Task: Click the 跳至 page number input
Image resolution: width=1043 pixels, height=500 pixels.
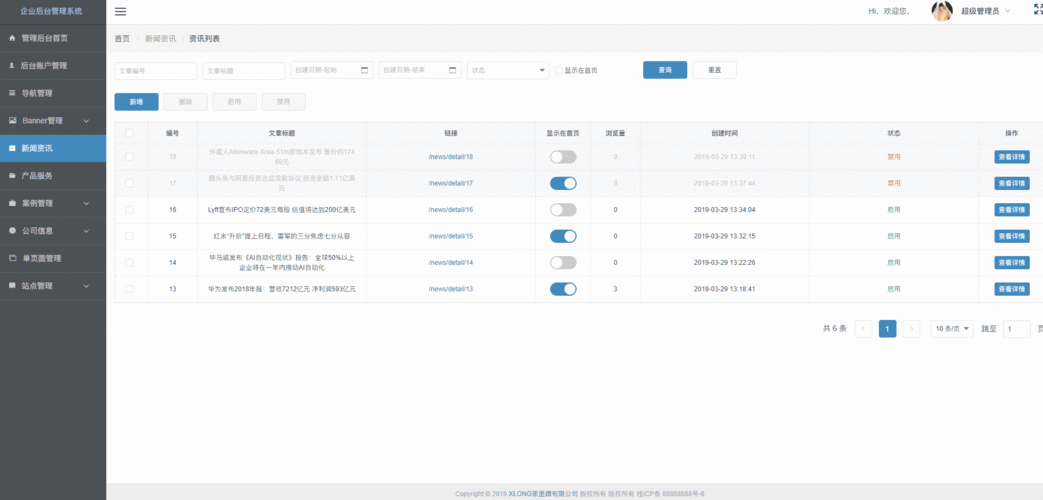Action: 1016,328
